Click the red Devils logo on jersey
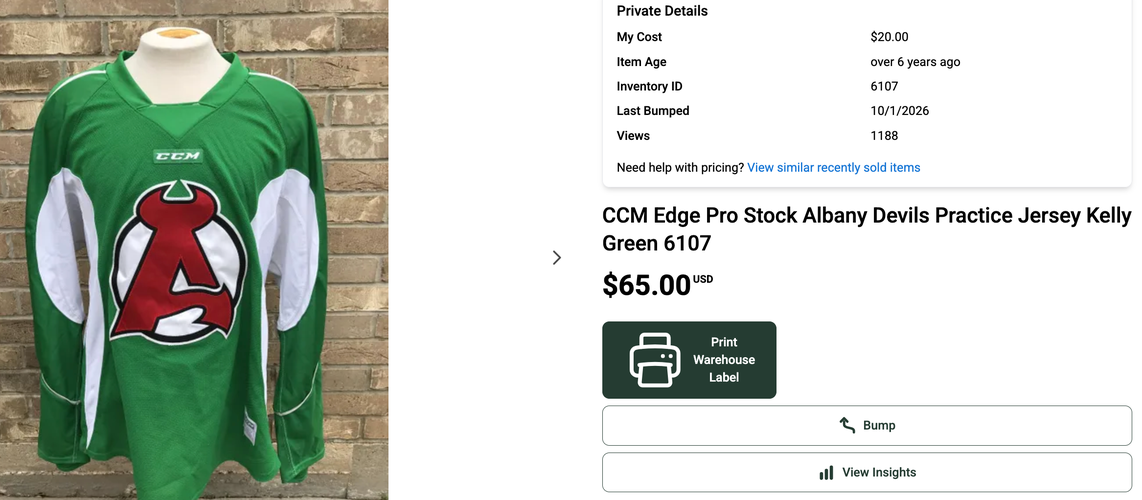The image size is (1142, 500). tap(177, 263)
